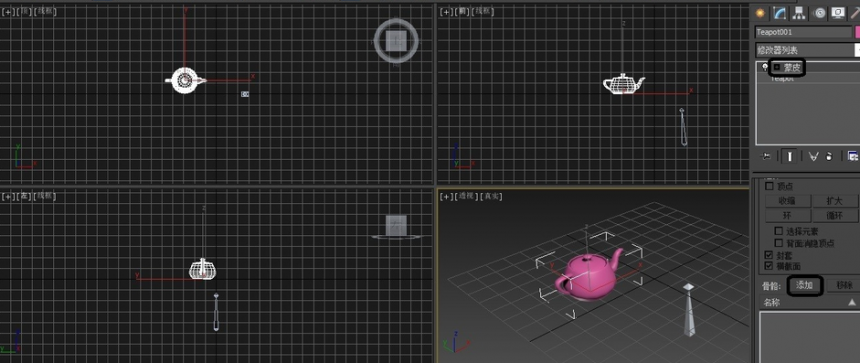Open top viewport [+] menu
Image resolution: width=860 pixels, height=363 pixels.
[8, 11]
